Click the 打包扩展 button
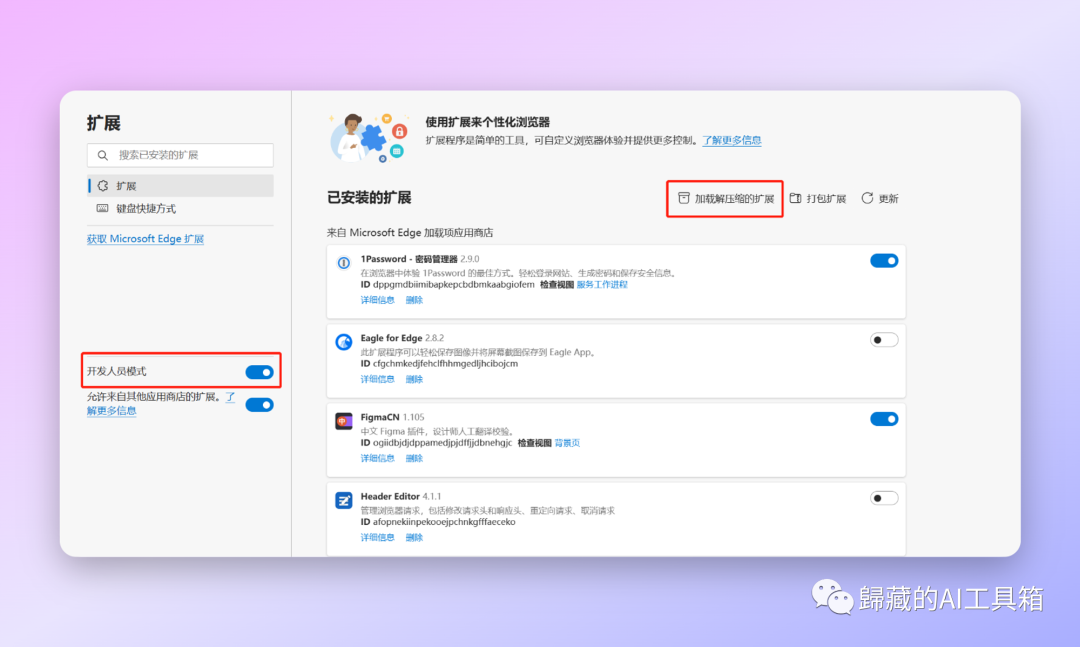The image size is (1080, 647). point(818,198)
